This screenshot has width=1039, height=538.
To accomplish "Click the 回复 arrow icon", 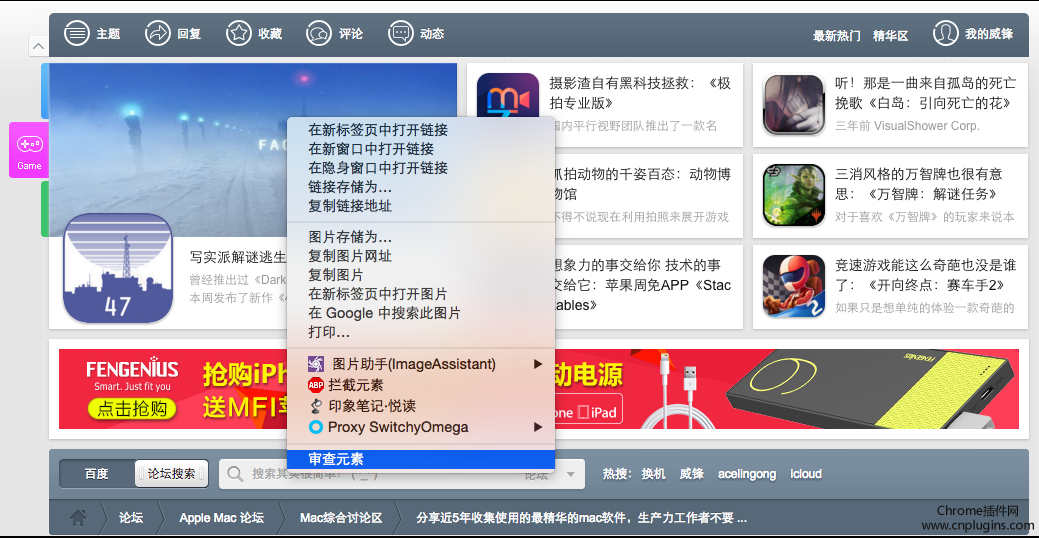I will [158, 33].
